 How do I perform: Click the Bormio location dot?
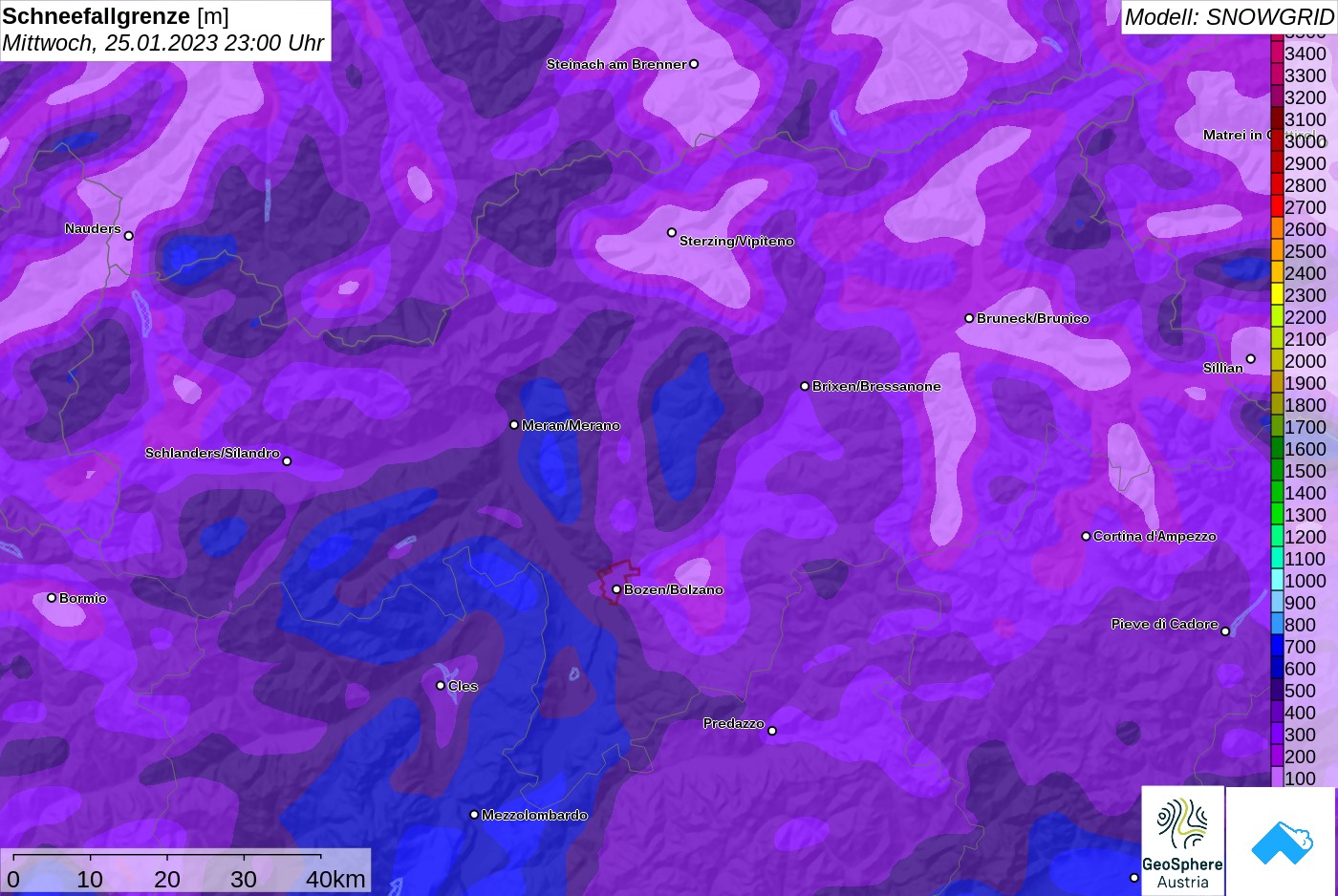pos(52,598)
